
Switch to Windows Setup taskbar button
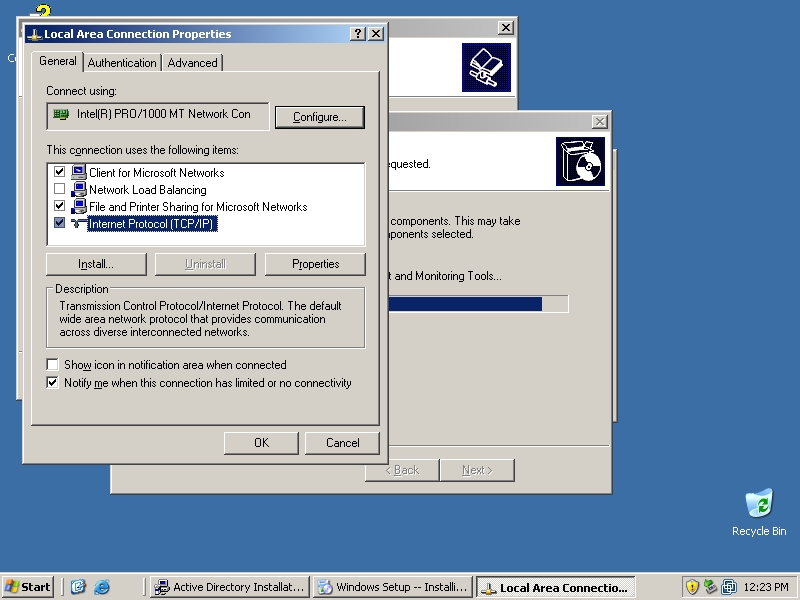[x=393, y=587]
